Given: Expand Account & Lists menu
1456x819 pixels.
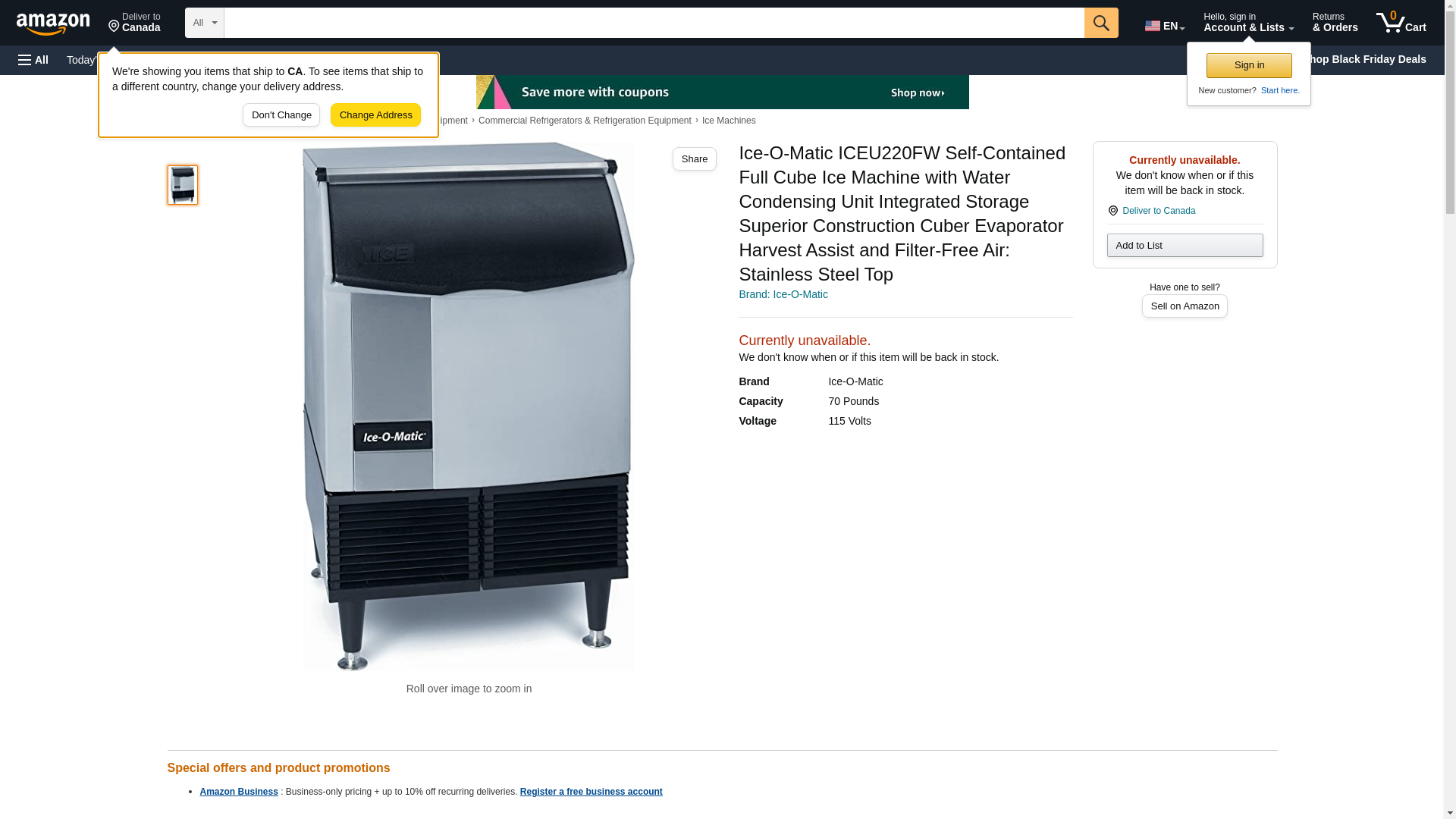Looking at the screenshot, I should 1248,23.
